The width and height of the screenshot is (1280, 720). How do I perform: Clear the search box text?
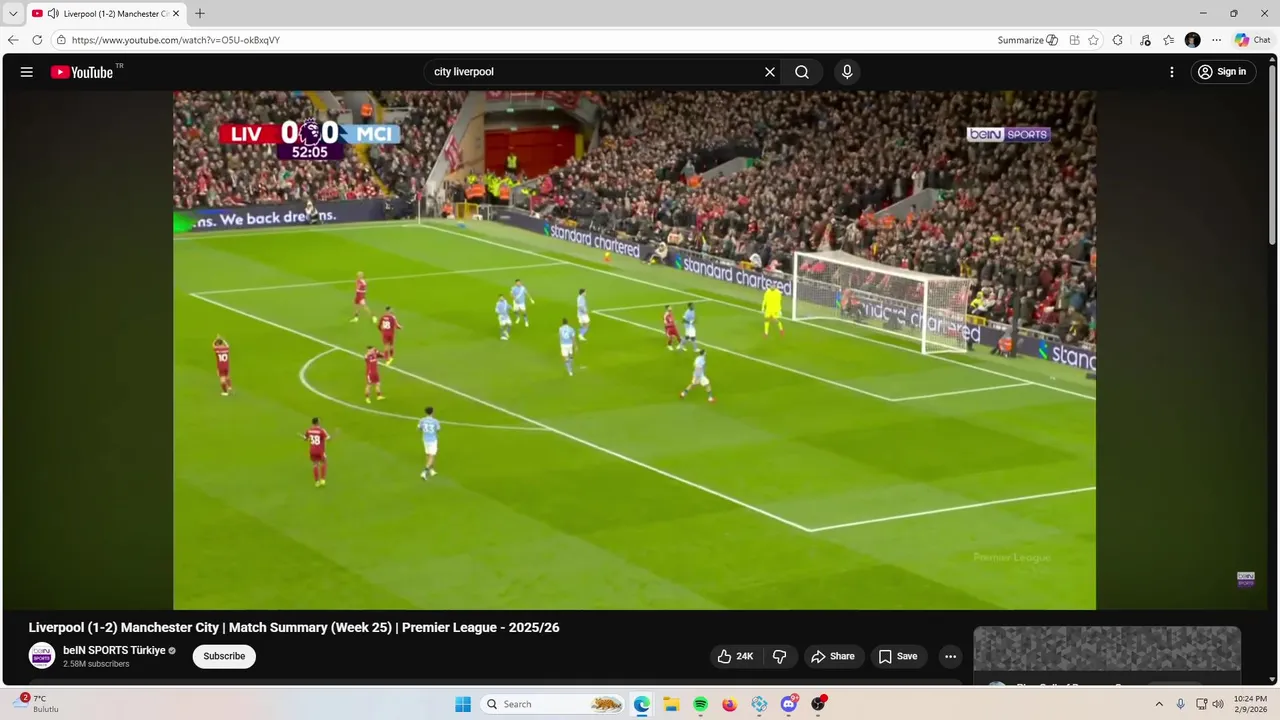pos(770,72)
